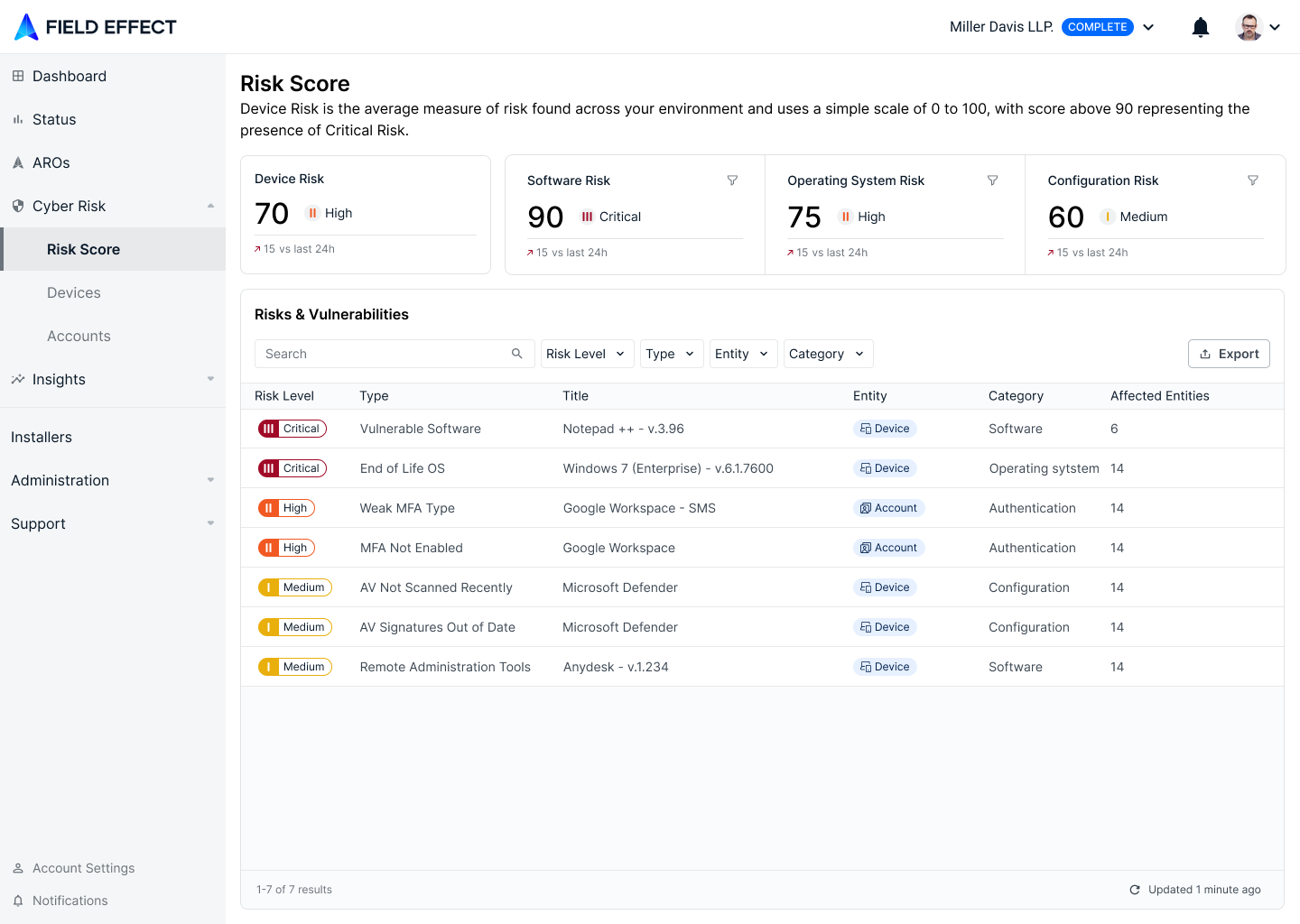This screenshot has height=924, width=1300.
Task: Click 'AV Signatures Out of Date' type cell
Action: 438,627
